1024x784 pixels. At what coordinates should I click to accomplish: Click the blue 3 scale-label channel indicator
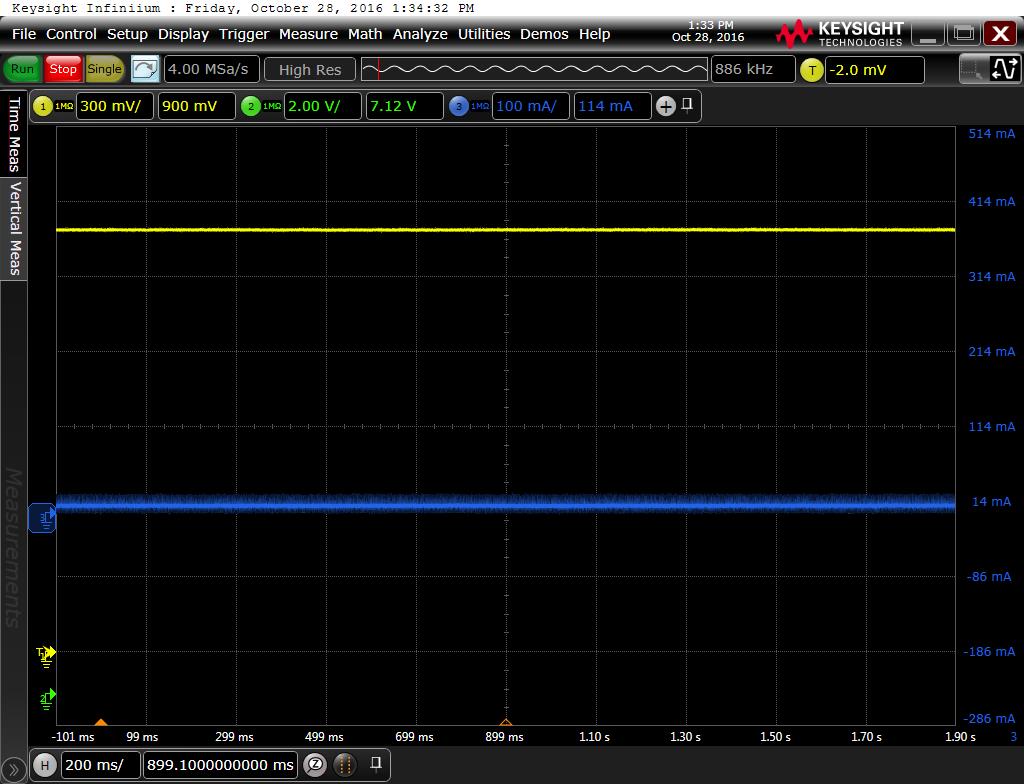1014,736
